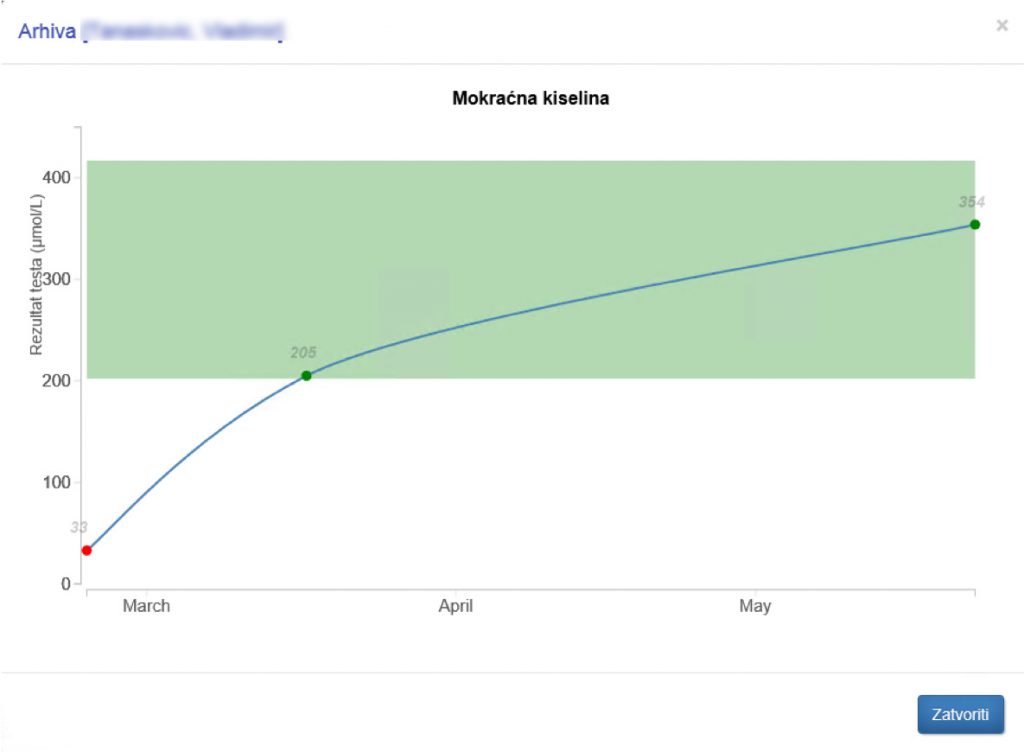Click the red data point at 33
Screen dimensions: 1024x752
(x=87, y=550)
